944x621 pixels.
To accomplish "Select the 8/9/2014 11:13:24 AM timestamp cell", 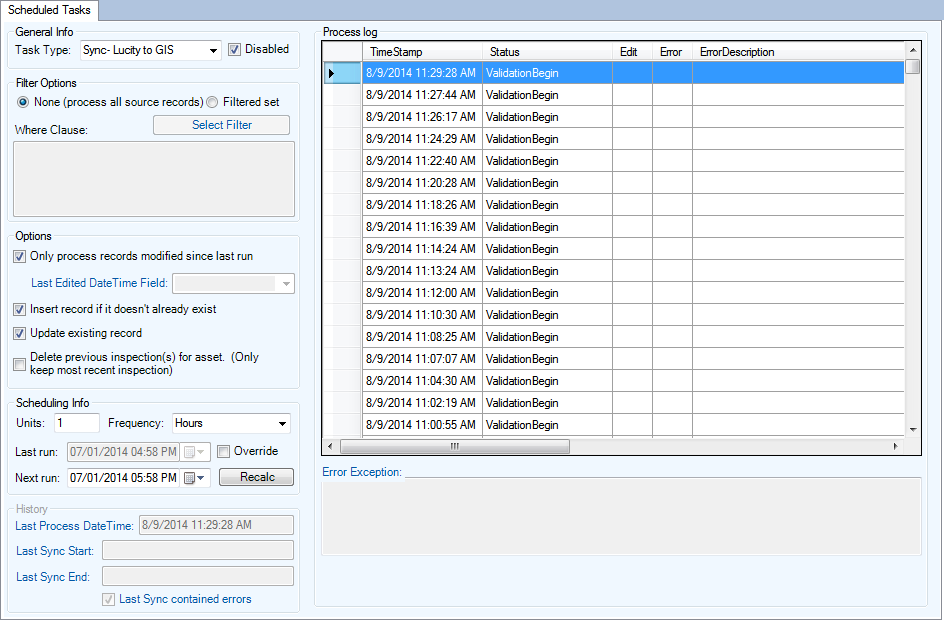I will pyautogui.click(x=422, y=271).
